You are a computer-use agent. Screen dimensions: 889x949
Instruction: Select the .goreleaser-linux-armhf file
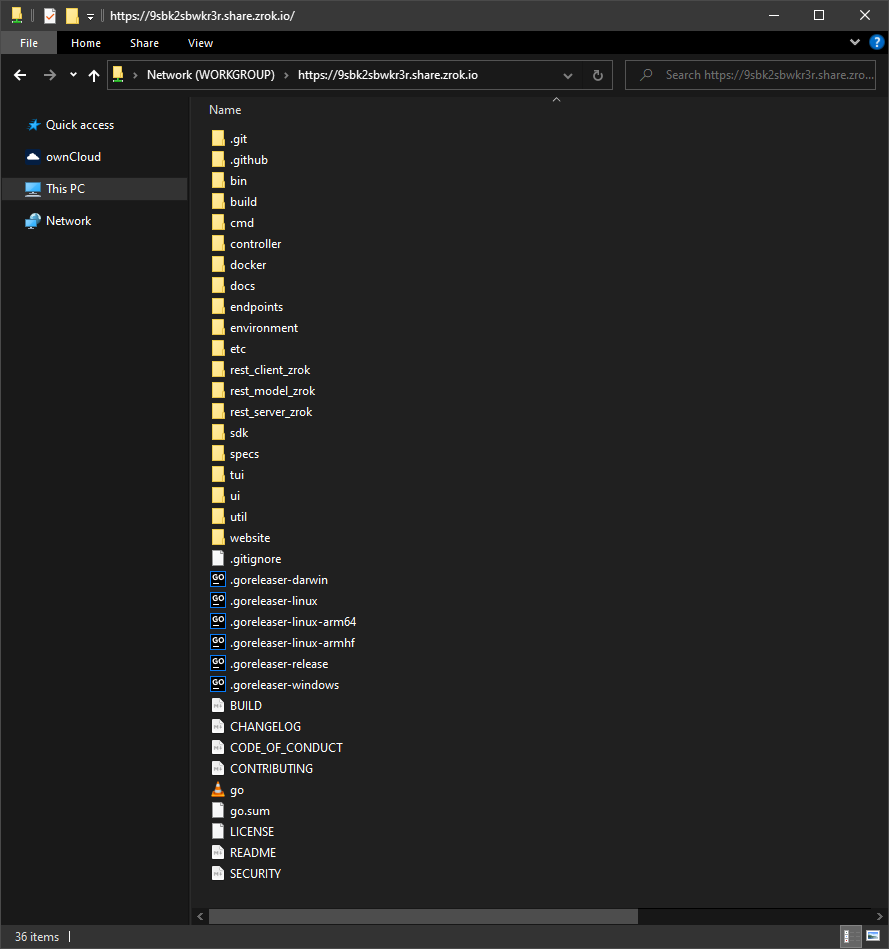click(283, 643)
